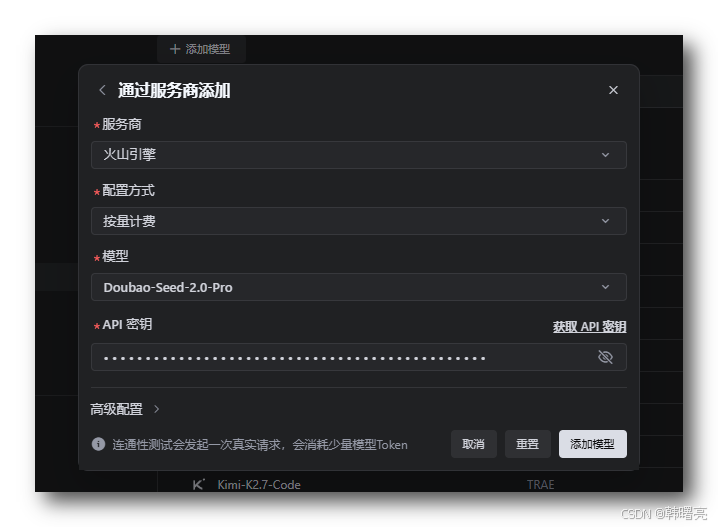Open the 模型 dropdown showing Doubao-Seed-2.0-Pro
Viewport: 718px width, 527px height.
359,287
